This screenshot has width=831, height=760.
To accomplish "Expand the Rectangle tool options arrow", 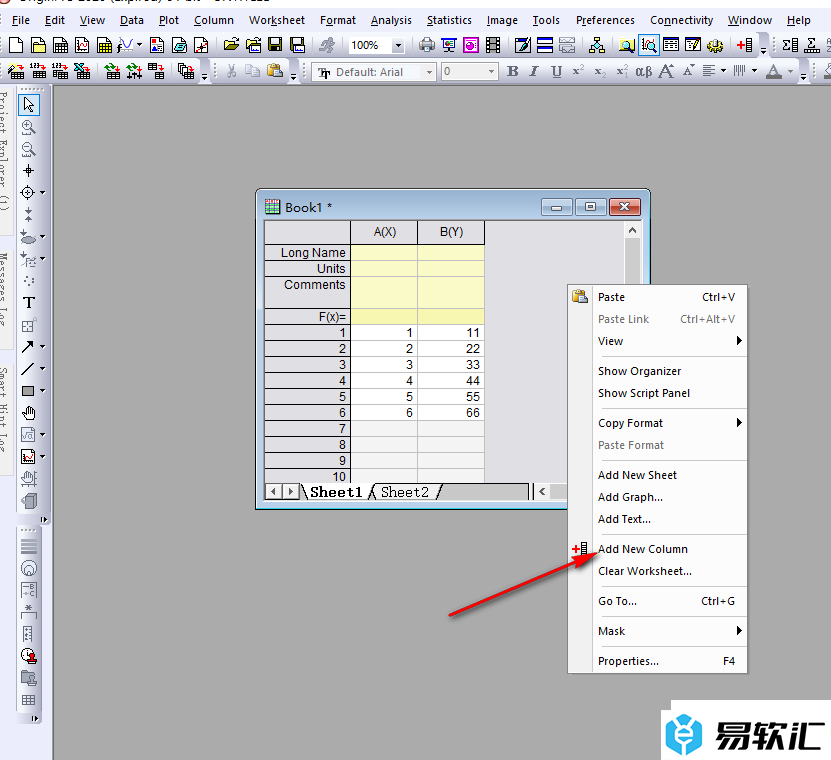I will click(x=43, y=391).
